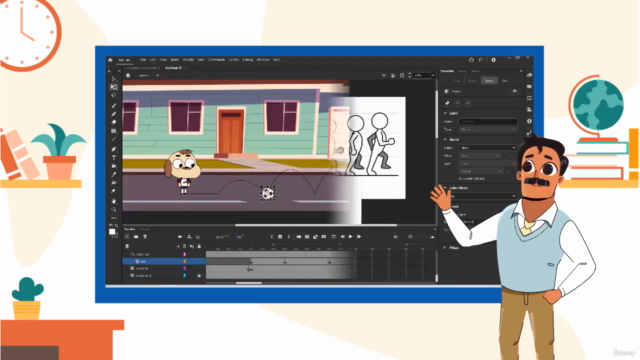Image resolution: width=640 pixels, height=360 pixels.
Task: Toggle outline view for all layers header
Action: click(x=184, y=246)
